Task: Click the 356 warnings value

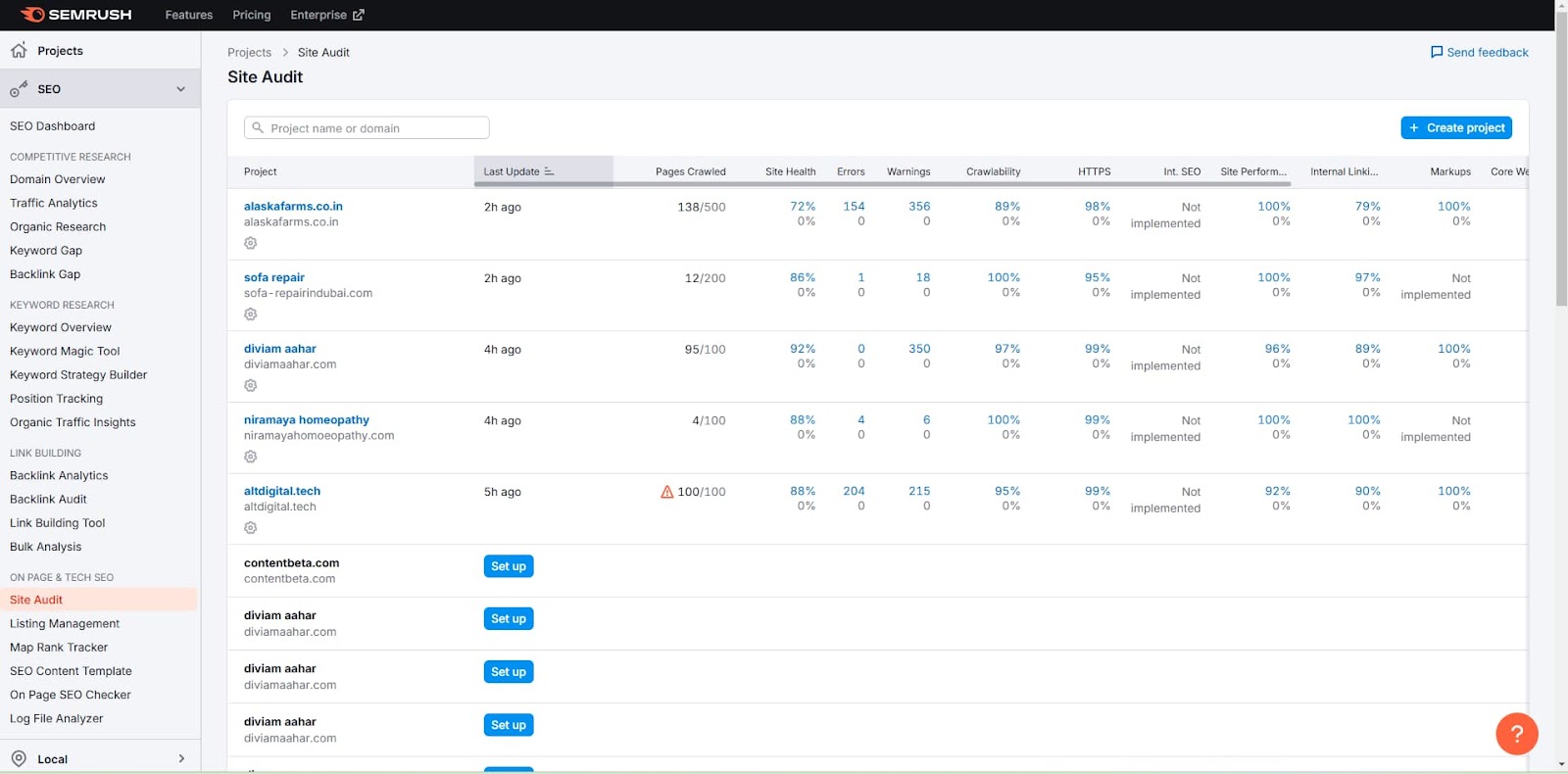Action: click(x=919, y=207)
